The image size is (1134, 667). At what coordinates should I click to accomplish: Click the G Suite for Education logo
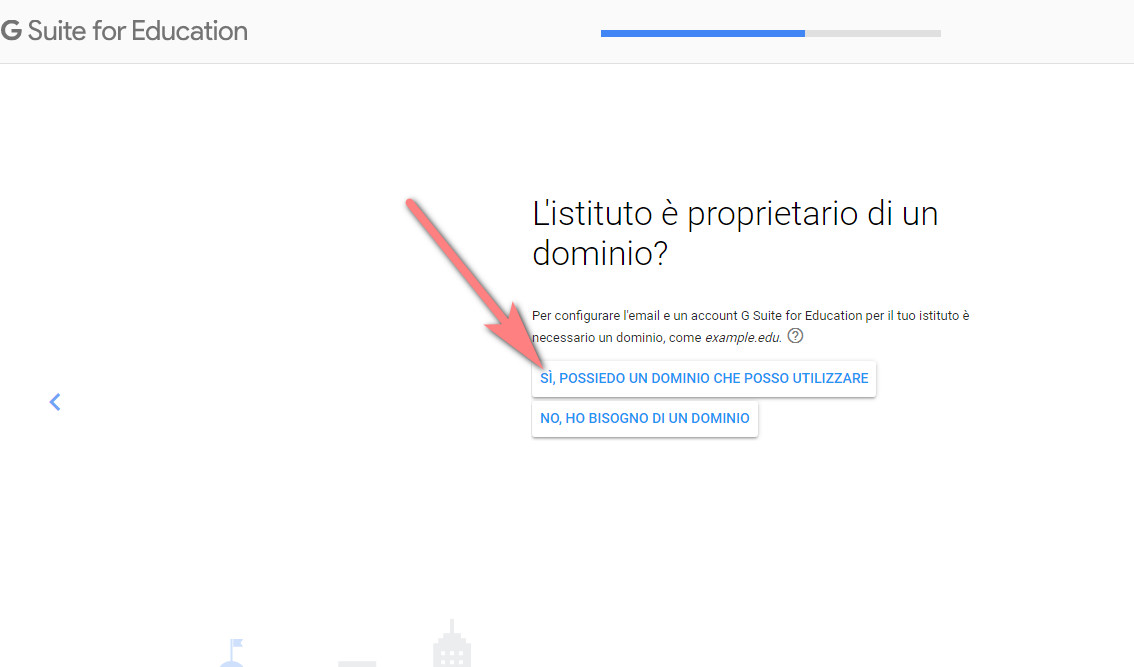(124, 31)
